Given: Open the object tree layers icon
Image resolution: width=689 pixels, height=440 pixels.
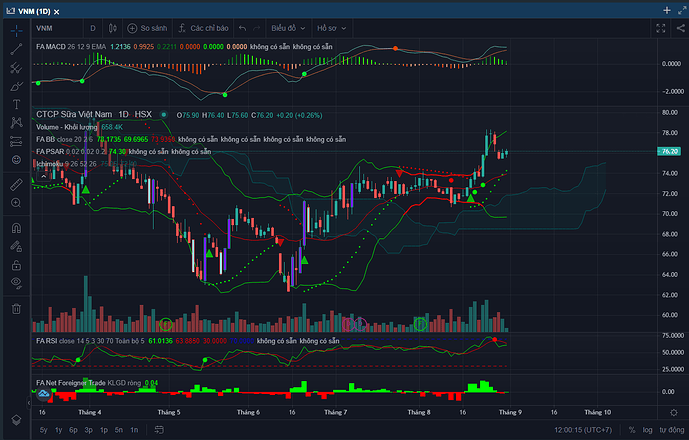Looking at the screenshot, I should [x=16, y=418].
